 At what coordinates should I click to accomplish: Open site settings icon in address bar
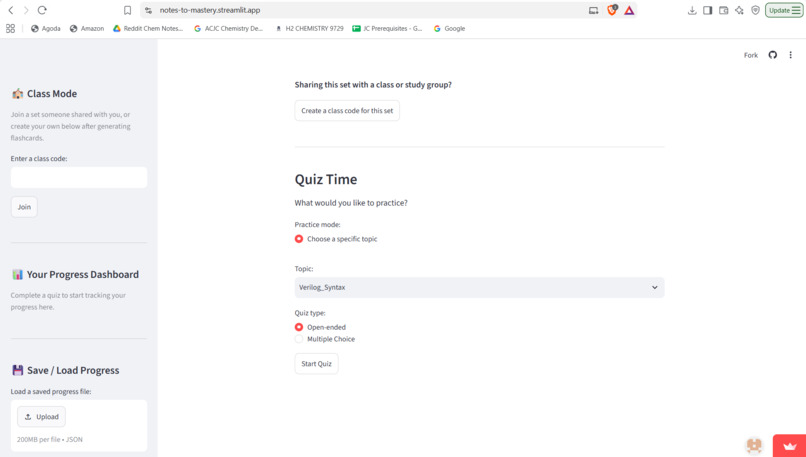point(149,10)
